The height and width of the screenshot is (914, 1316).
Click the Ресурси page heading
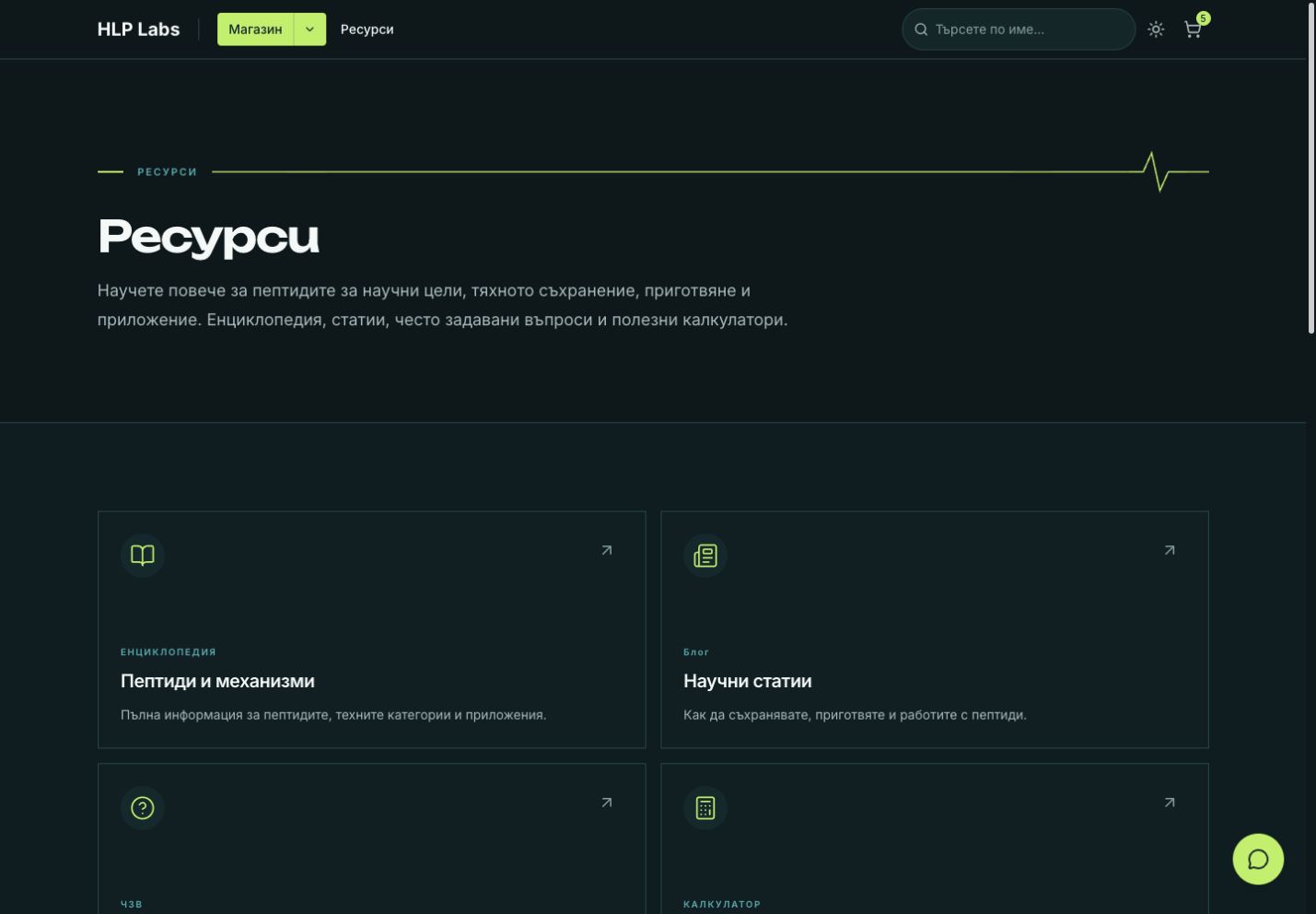(208, 237)
